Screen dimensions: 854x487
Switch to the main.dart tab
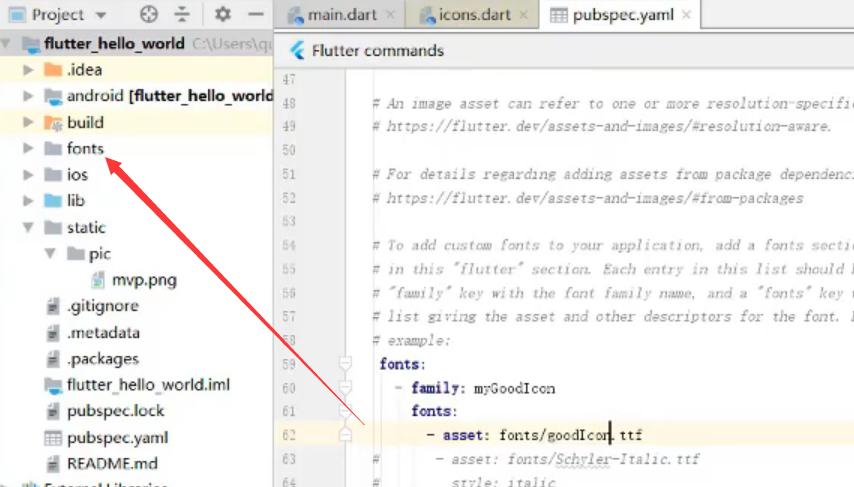(342, 15)
